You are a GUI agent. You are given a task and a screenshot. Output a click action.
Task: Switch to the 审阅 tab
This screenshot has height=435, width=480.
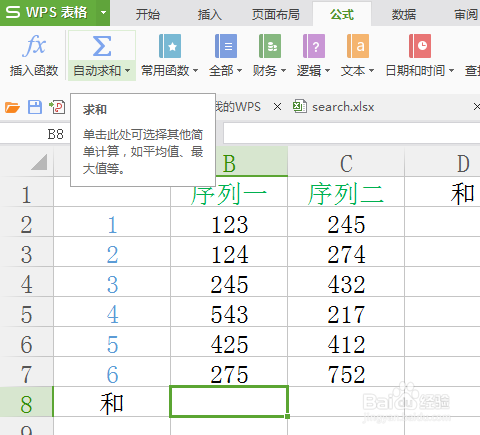point(466,14)
